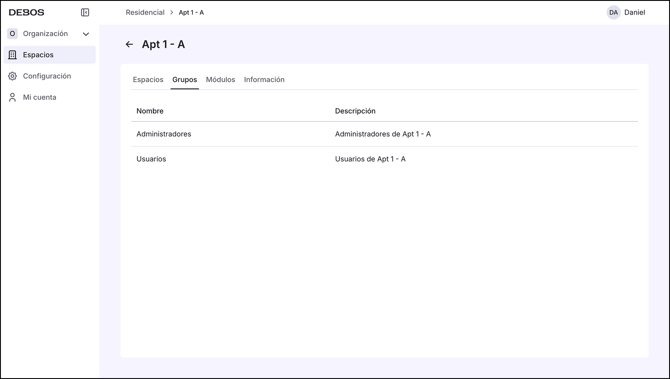This screenshot has width=670, height=379.
Task: Click the Nombre column header
Action: point(150,111)
